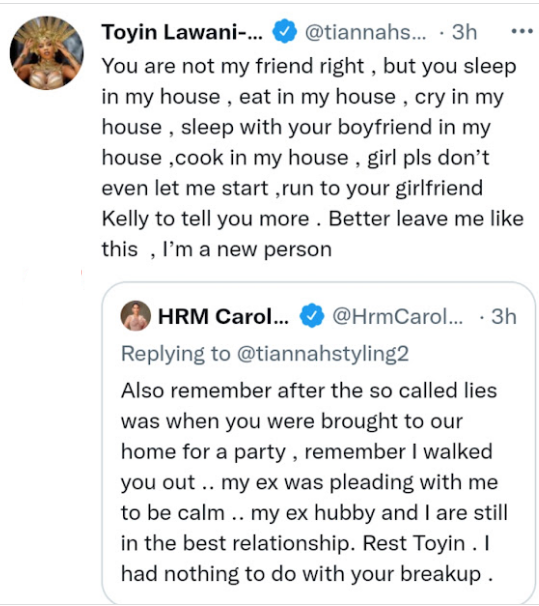Click the verified badge beside HRM Carol
The width and height of the screenshot is (539, 606).
point(312,316)
